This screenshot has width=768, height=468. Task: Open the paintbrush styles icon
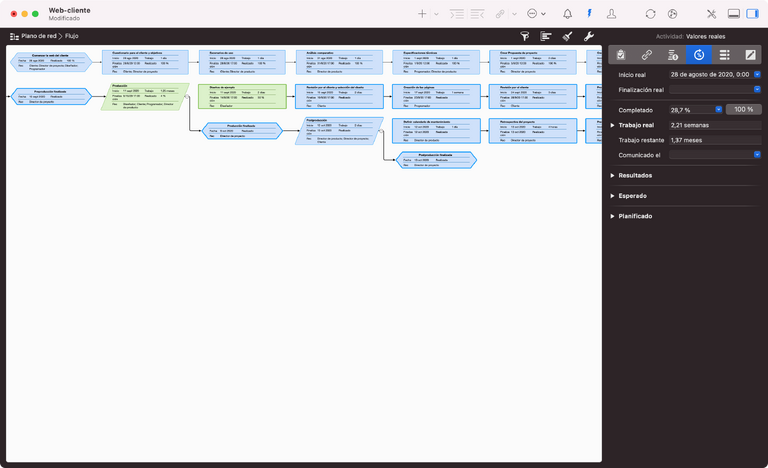pyautogui.click(x=567, y=36)
